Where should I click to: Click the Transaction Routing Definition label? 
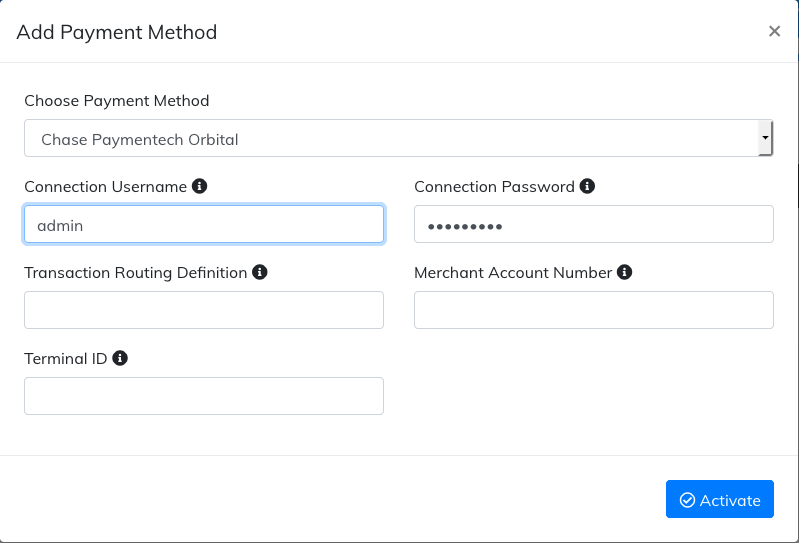pyautogui.click(x=136, y=273)
